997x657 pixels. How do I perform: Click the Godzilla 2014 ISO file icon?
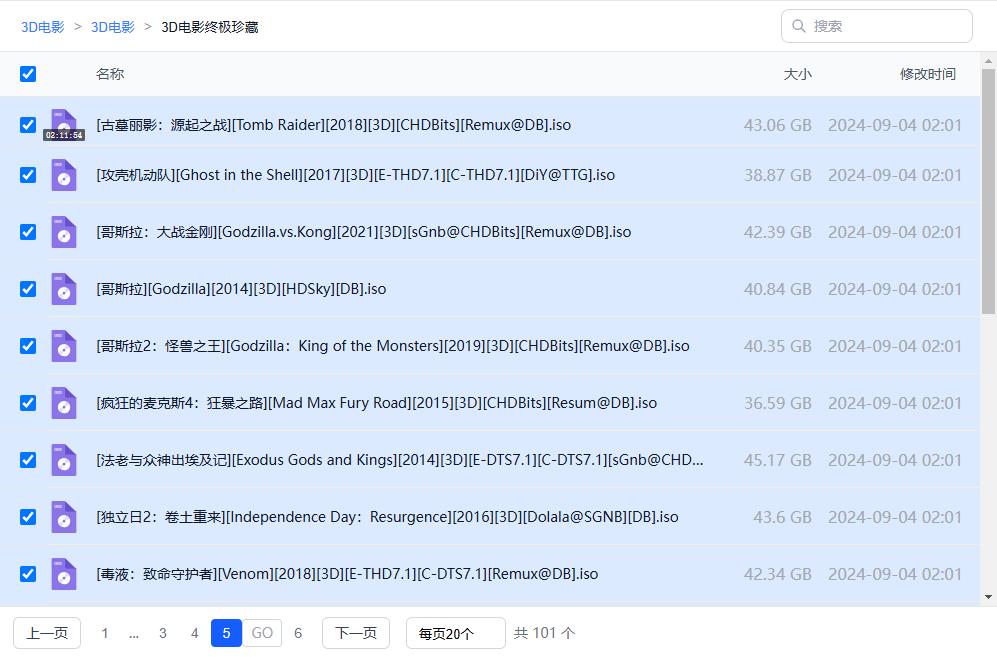[x=64, y=289]
